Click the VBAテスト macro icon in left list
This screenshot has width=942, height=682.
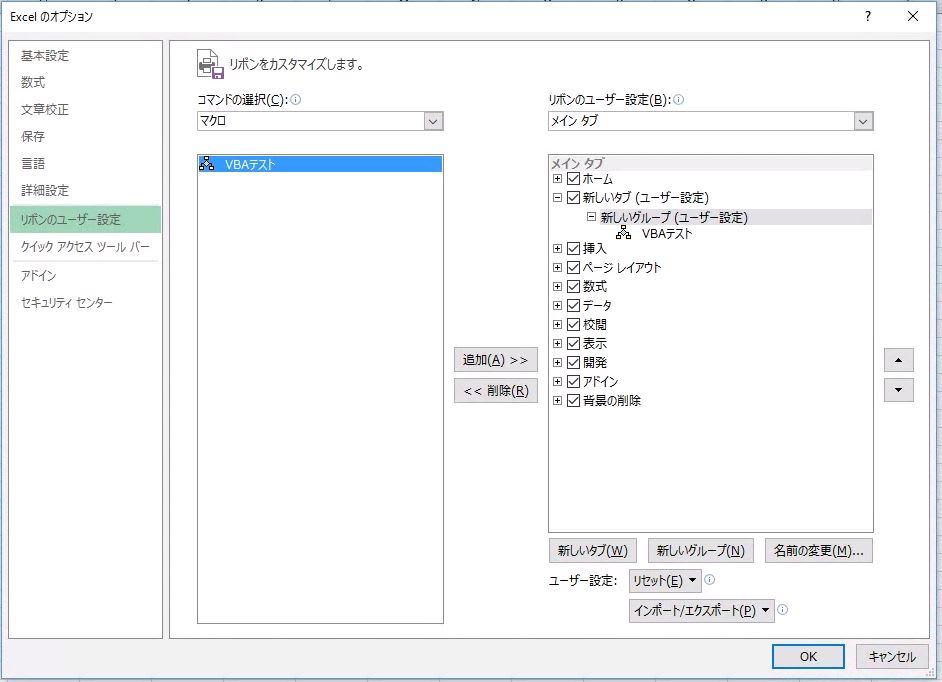(207, 163)
